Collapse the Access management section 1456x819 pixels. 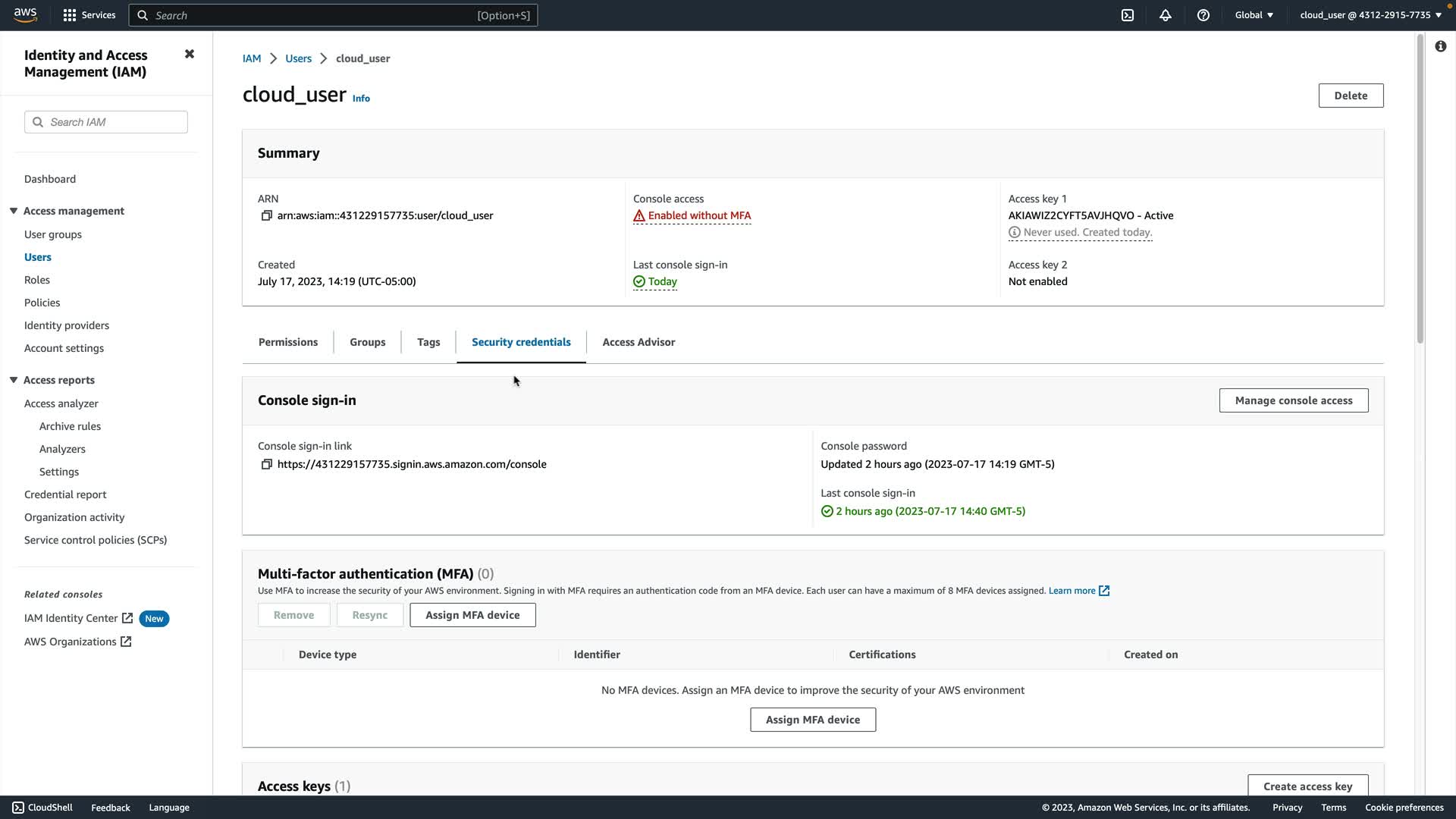pos(14,211)
